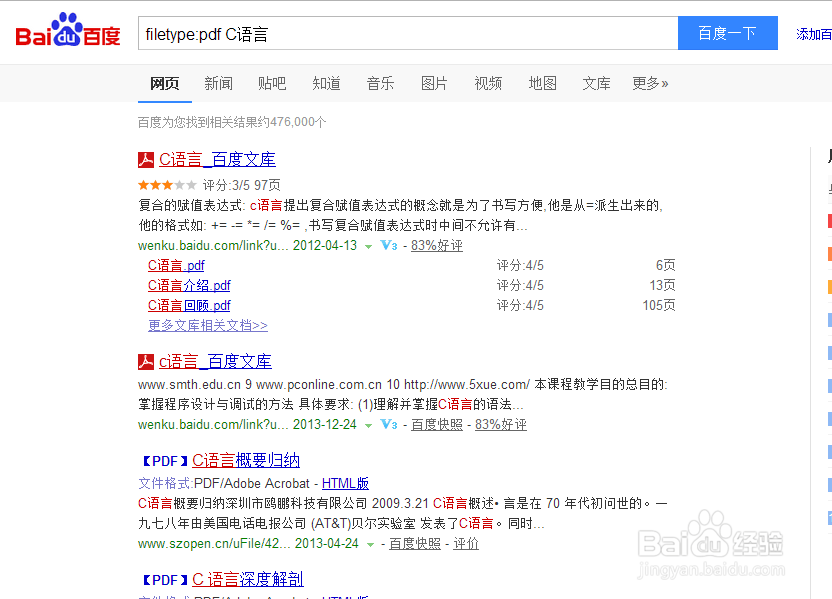
Task: Click the 【PDF】 tag before C语言概要归纳
Action: (165, 461)
